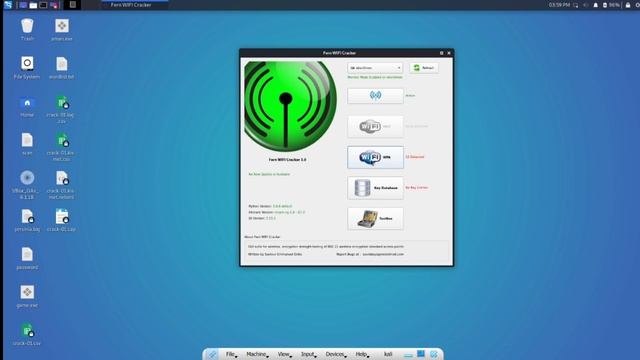
Task: Open the Key Database
Action: (x=375, y=188)
